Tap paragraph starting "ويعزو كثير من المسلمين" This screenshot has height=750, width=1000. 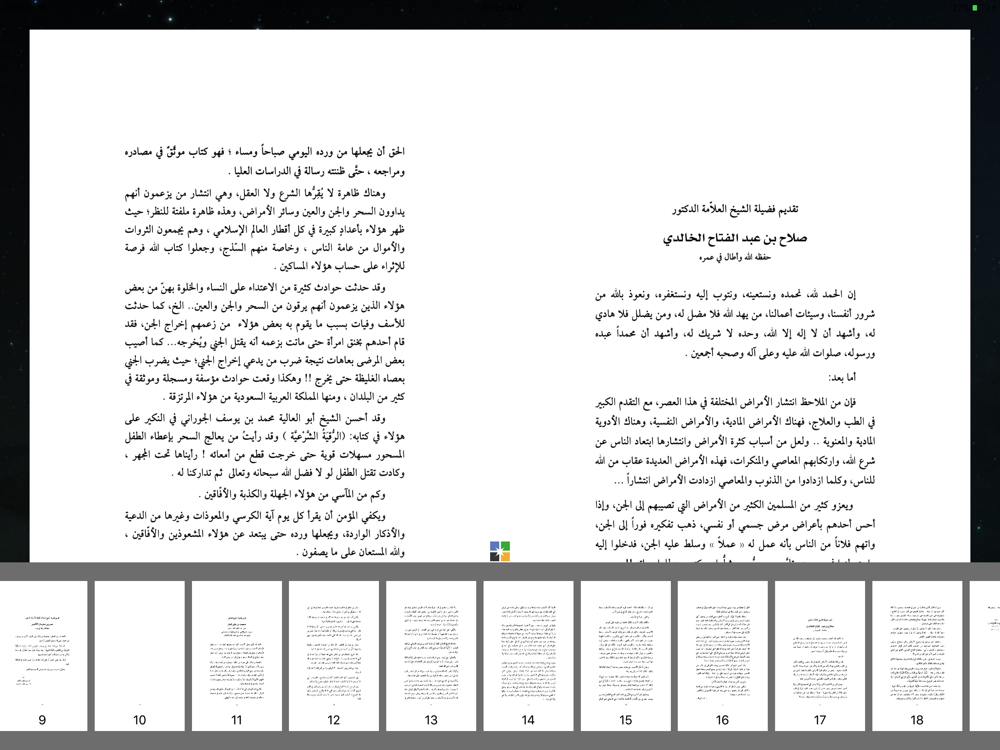pos(735,533)
